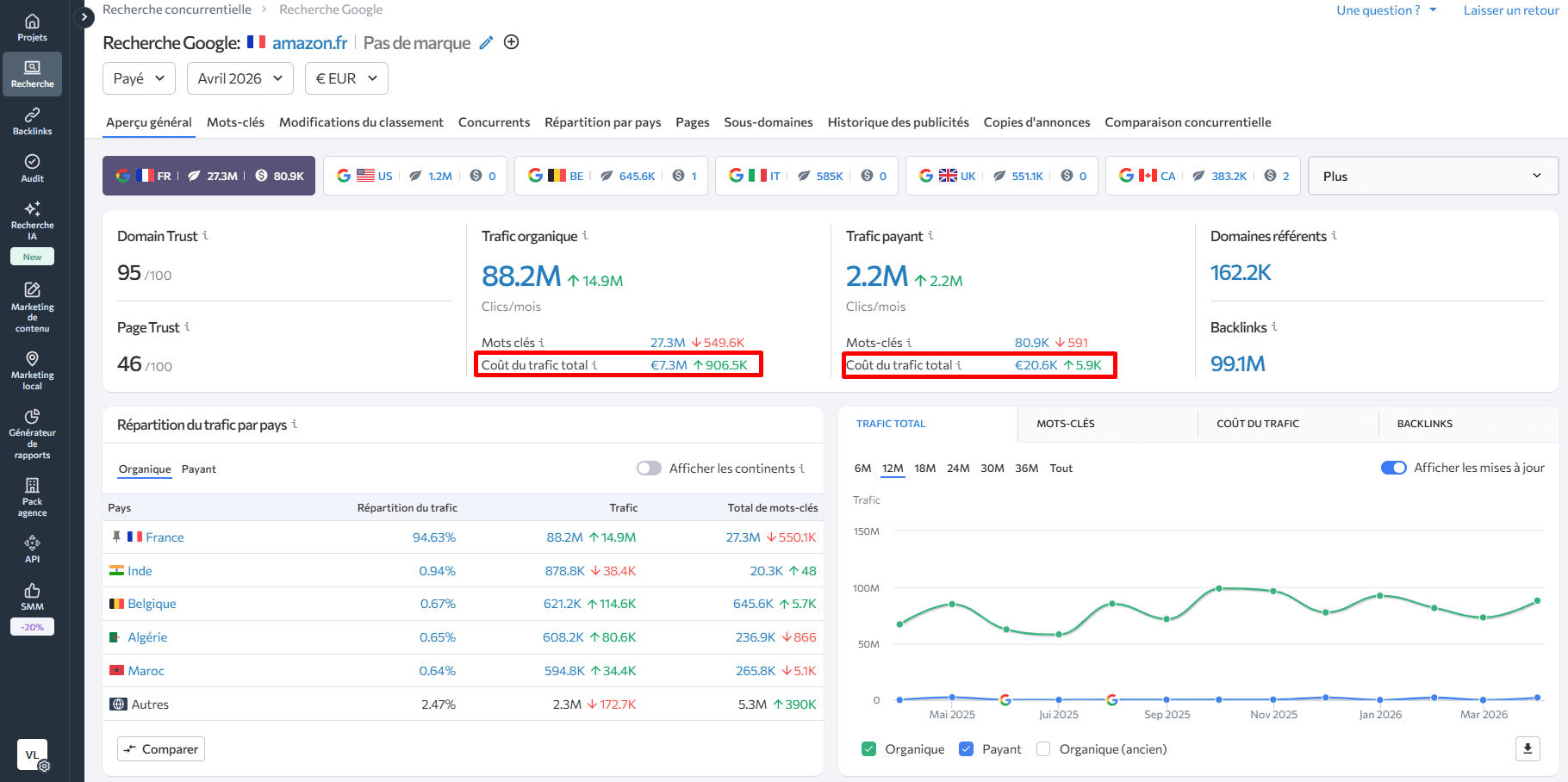Open Historique des publicités tab
Screen dimensions: 1568x782
899,122
